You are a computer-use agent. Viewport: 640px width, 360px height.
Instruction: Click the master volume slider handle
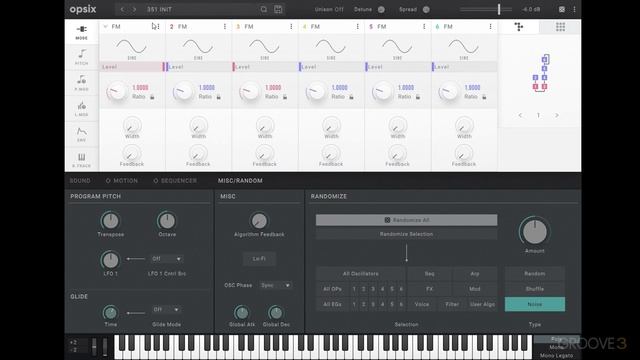[499, 9]
